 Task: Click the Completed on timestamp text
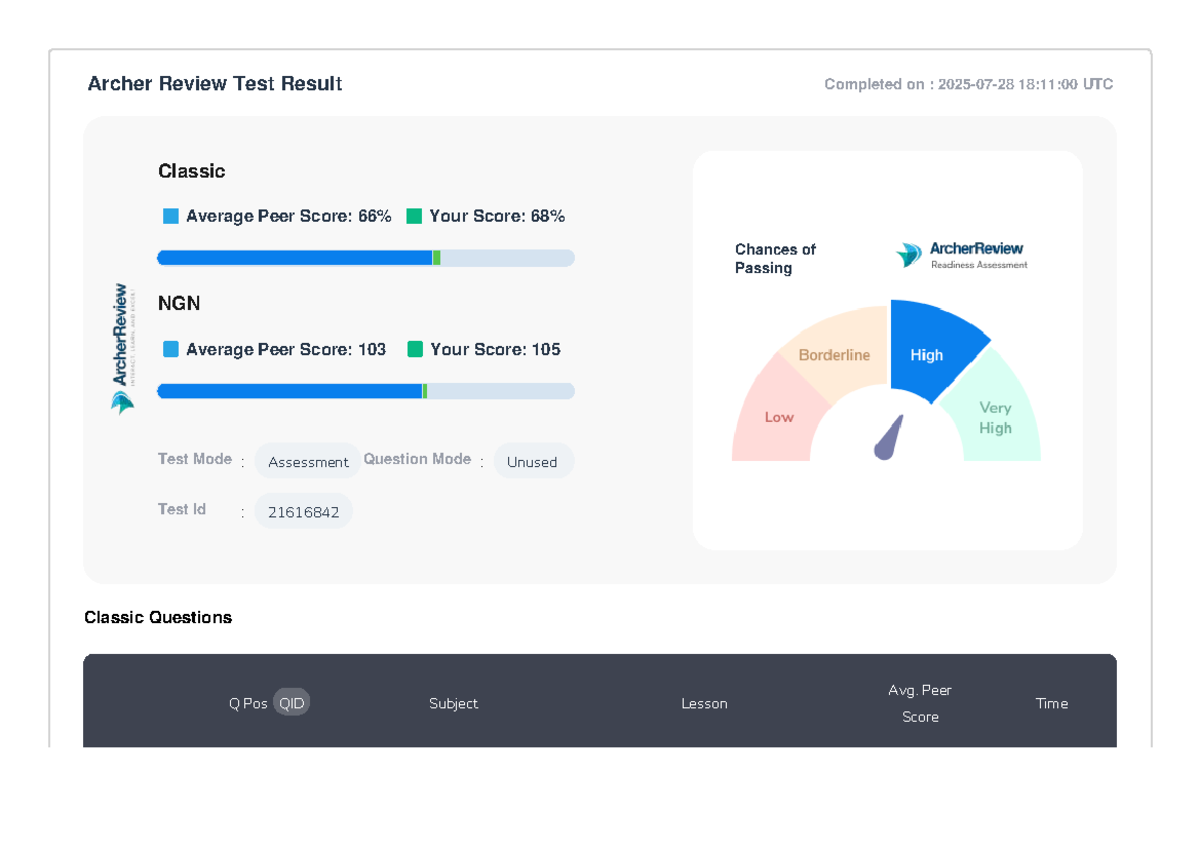pyautogui.click(x=969, y=84)
